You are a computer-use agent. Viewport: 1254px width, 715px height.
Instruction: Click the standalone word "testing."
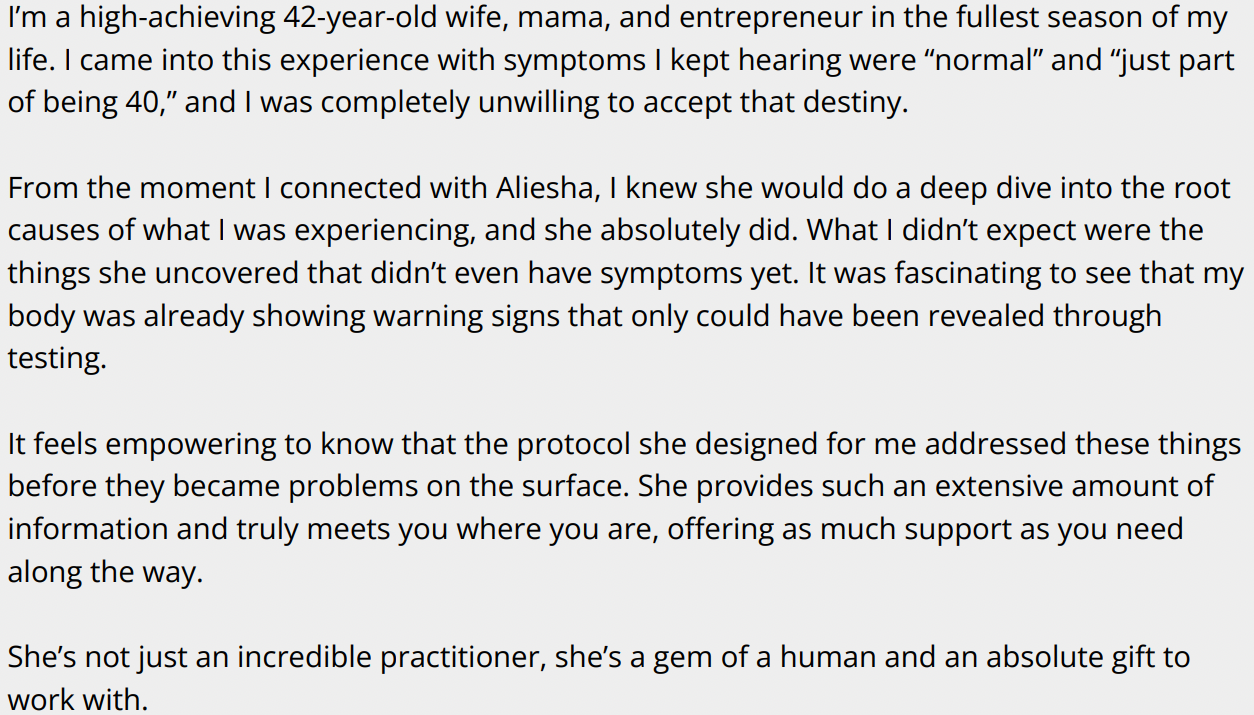coord(56,358)
